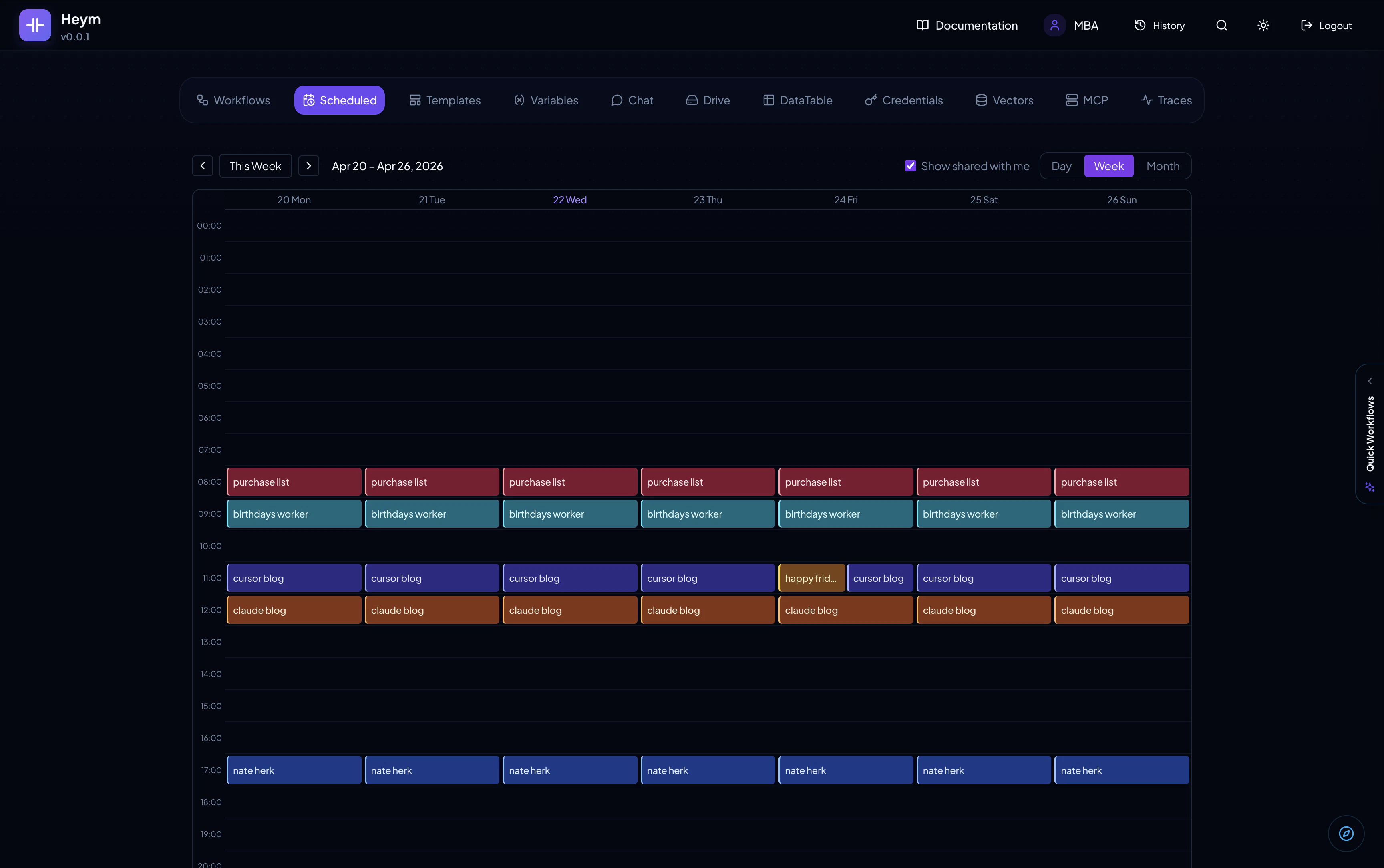Go to next week with right chevron
Image resolution: width=1384 pixels, height=868 pixels.
[308, 165]
